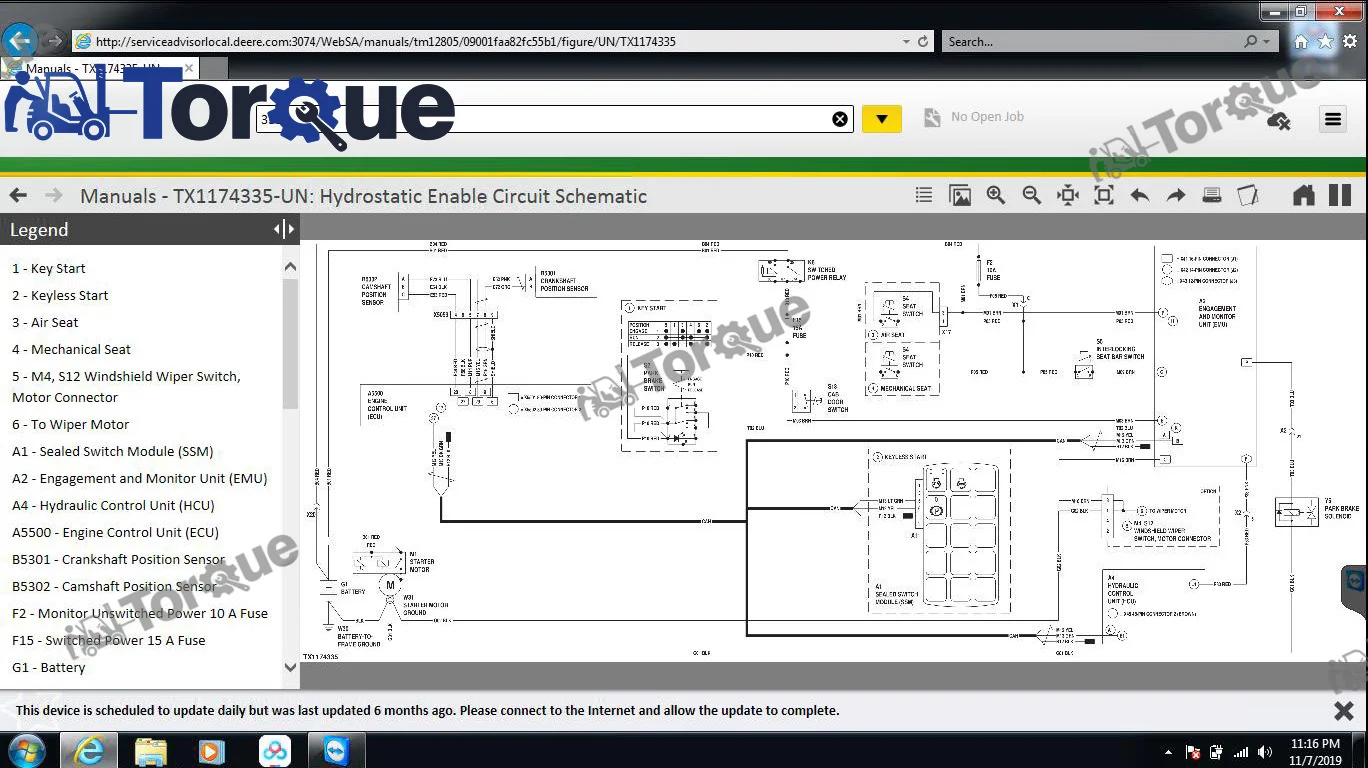Collapse the Legend panel with splitter arrows
1368x768 pixels.
(284, 229)
